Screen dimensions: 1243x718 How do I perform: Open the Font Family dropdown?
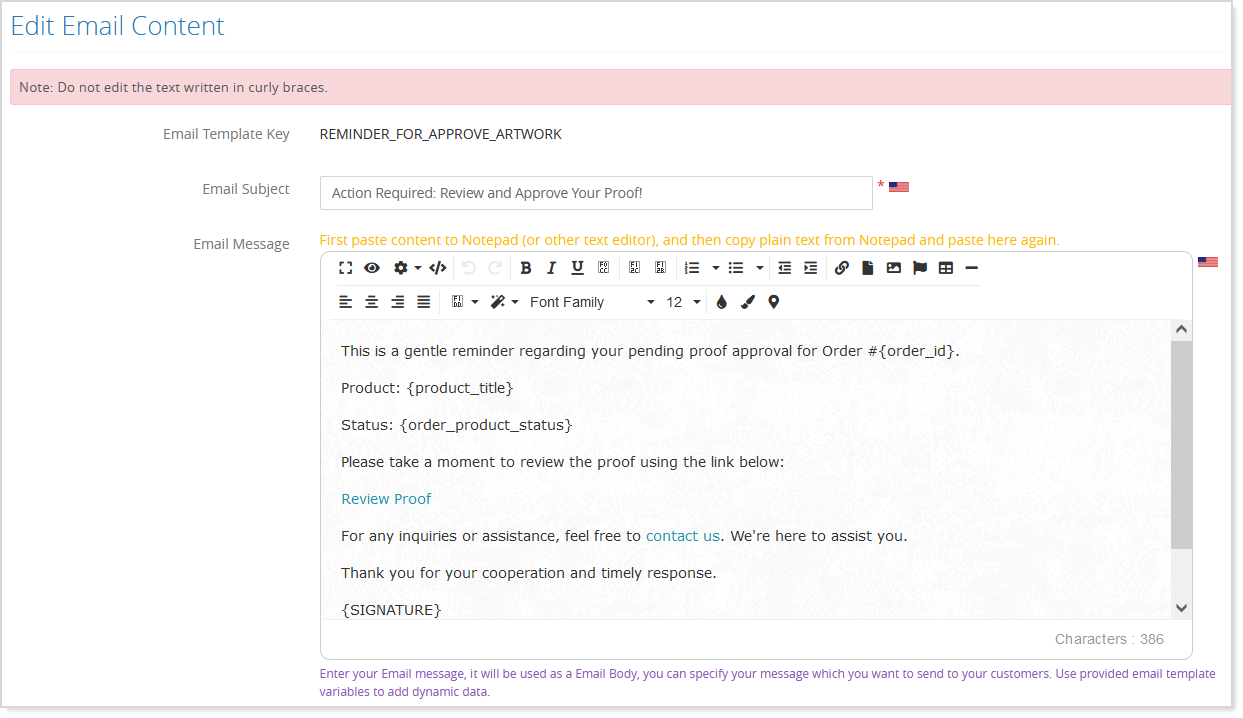coord(591,302)
